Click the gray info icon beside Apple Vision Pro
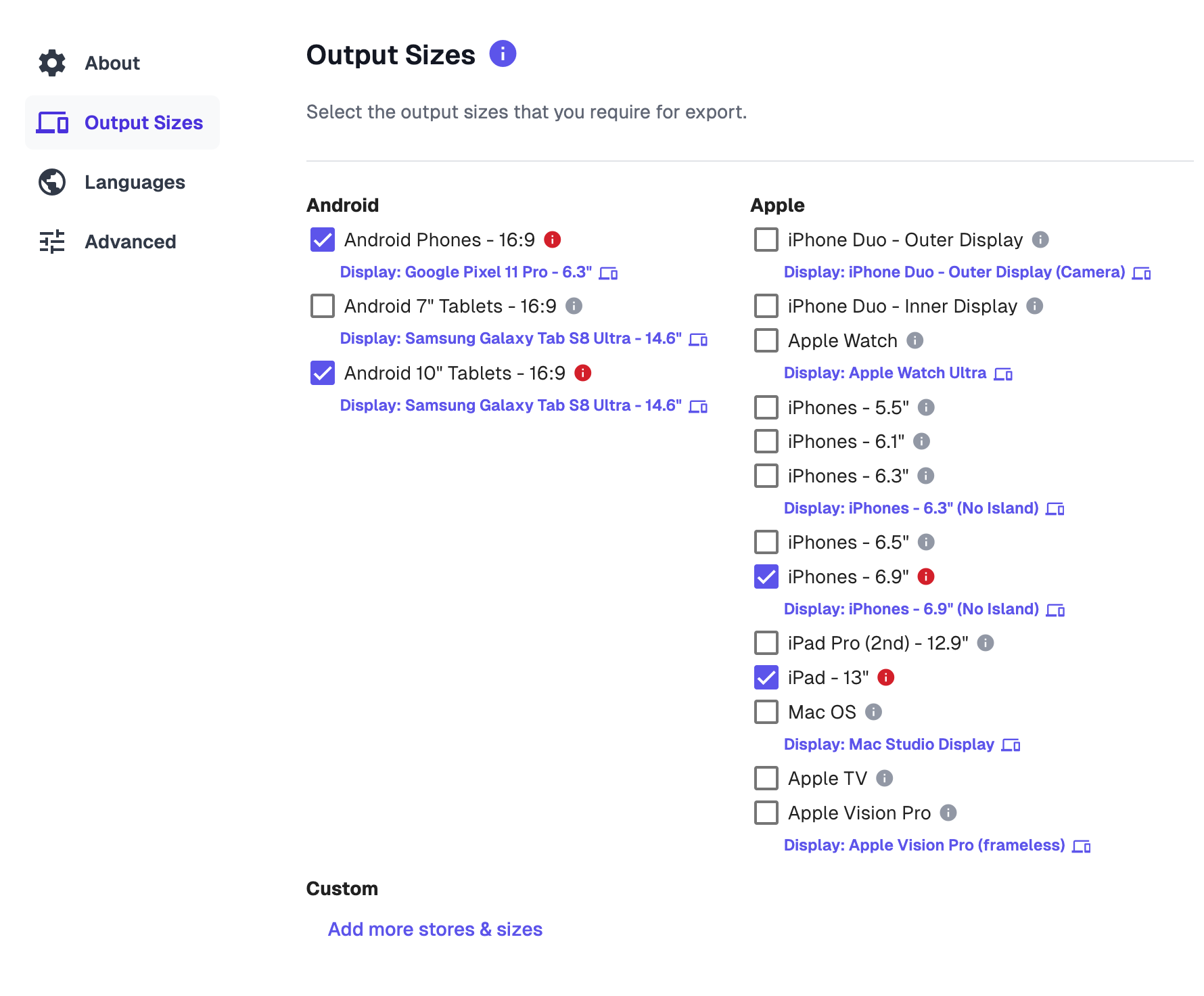Viewport: 1204px width, 996px height. pyautogui.click(x=949, y=813)
